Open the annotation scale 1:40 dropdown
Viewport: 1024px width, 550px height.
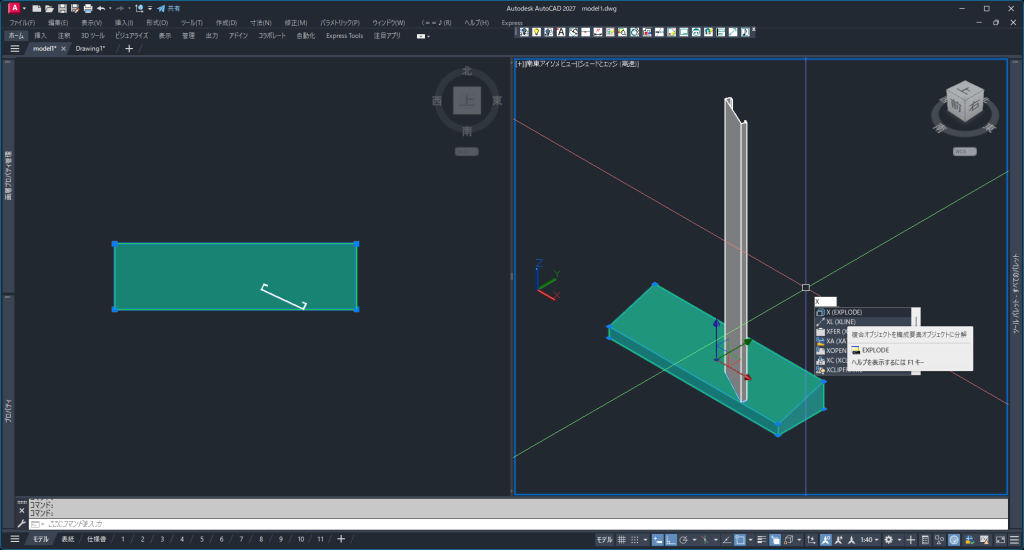click(x=871, y=540)
